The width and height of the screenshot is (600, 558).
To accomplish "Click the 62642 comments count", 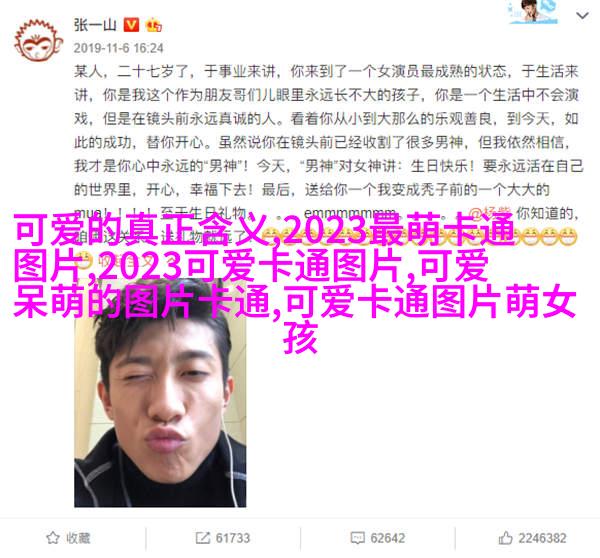I will pyautogui.click(x=387, y=538).
